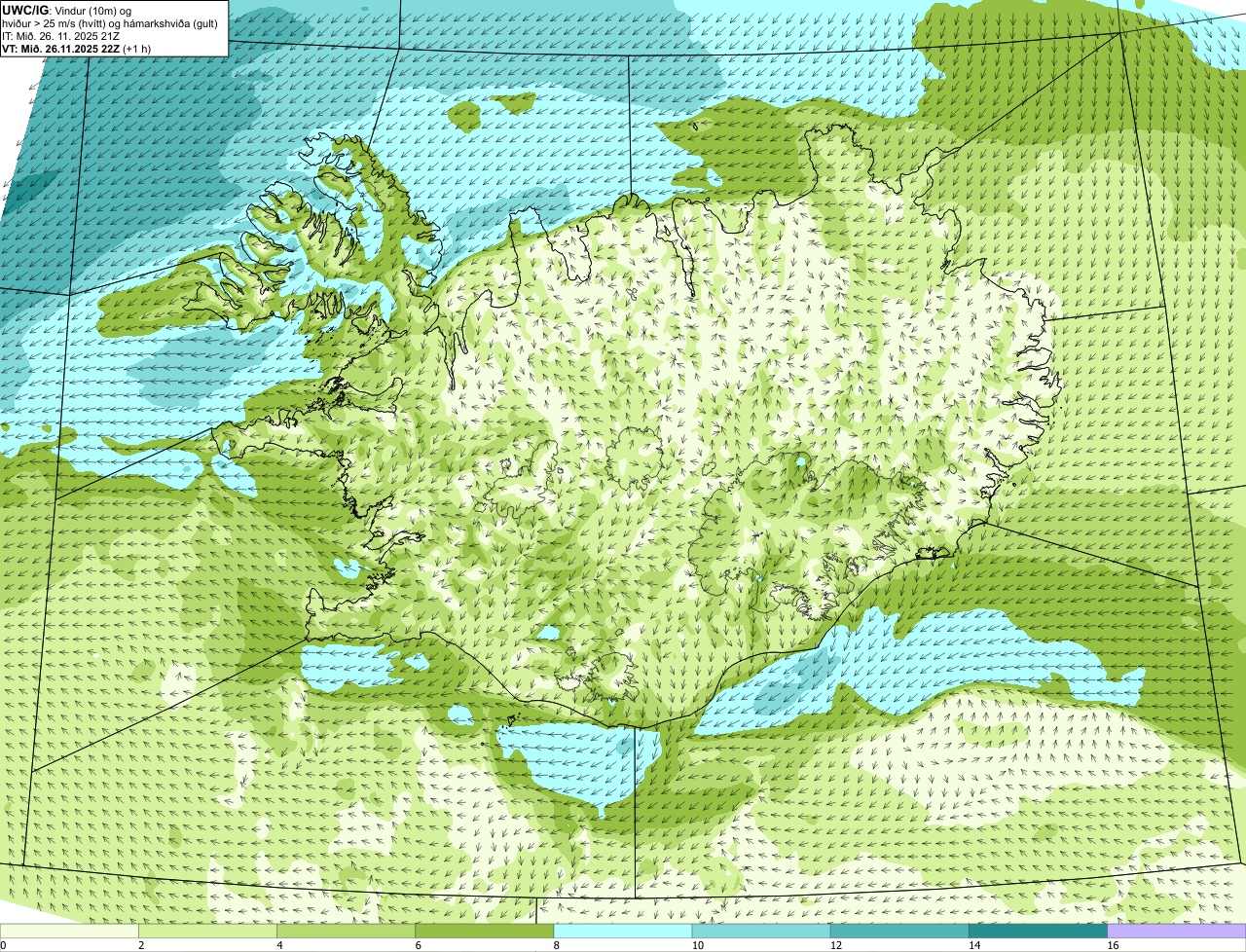
Task: Click the 14–16 m/s dark teal legend band
Action: click(1038, 931)
